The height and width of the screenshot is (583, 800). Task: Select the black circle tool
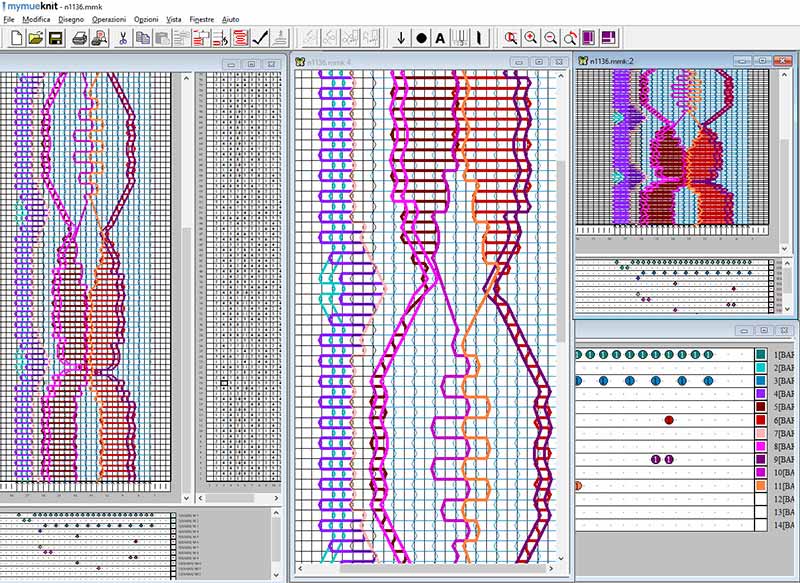pyautogui.click(x=421, y=38)
